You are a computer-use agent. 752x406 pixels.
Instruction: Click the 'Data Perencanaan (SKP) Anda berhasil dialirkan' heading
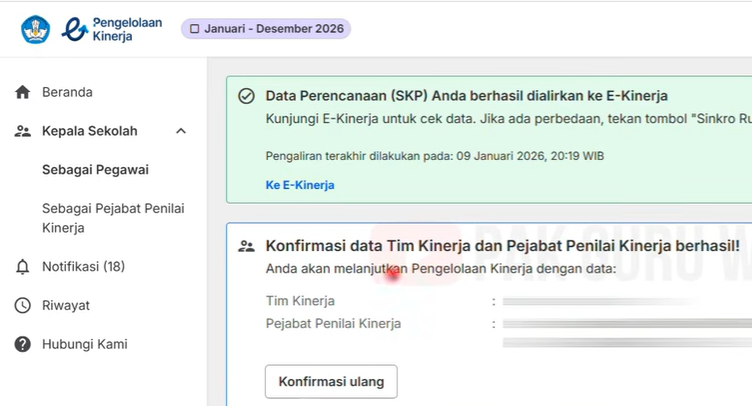click(466, 96)
